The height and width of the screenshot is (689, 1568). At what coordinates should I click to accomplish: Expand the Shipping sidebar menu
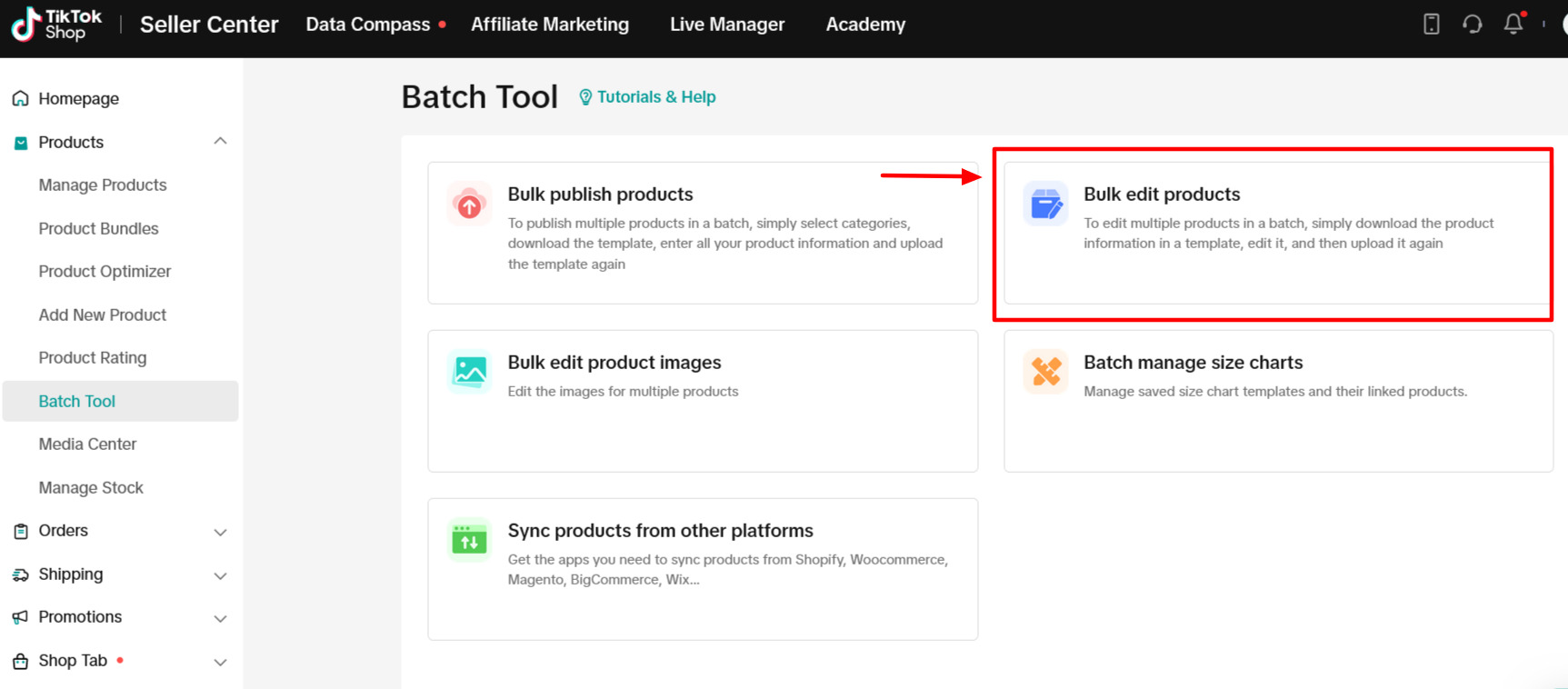pos(220,575)
